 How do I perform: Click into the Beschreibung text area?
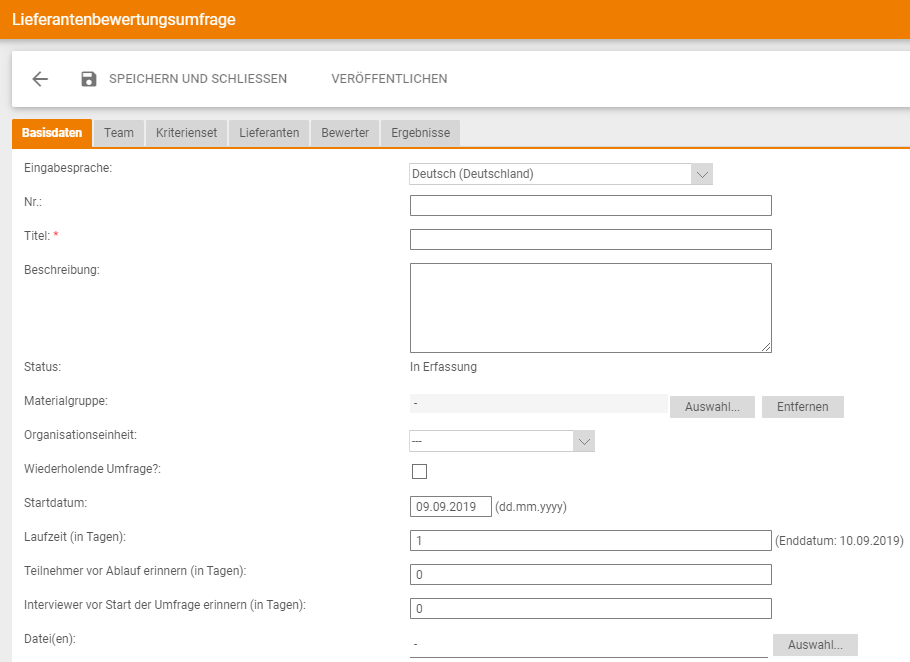pos(590,308)
